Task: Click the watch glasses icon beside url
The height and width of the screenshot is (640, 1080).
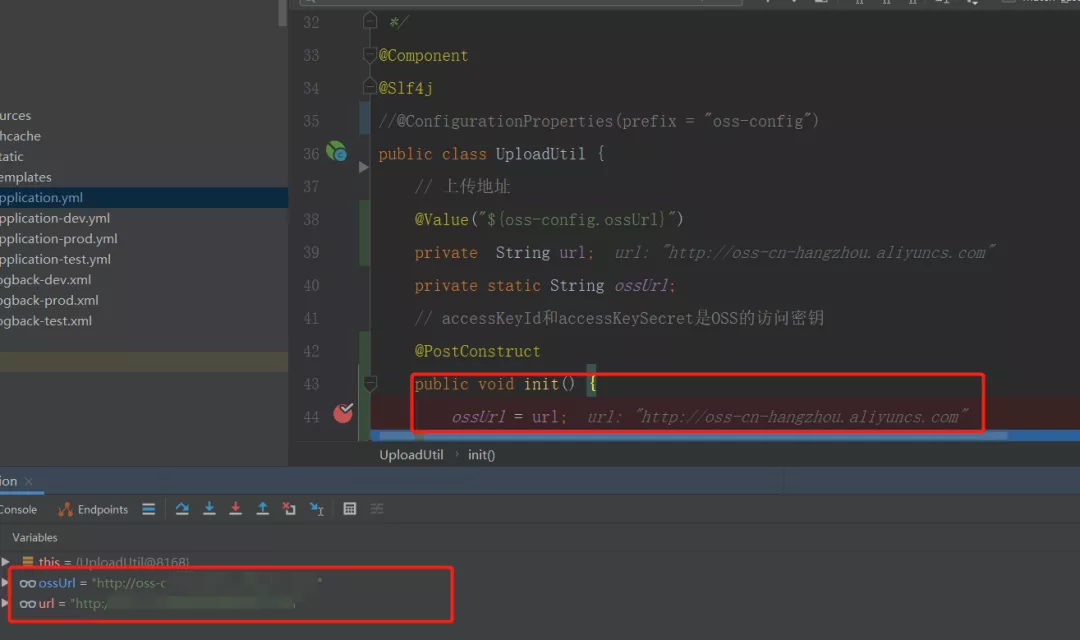Action: [28, 604]
